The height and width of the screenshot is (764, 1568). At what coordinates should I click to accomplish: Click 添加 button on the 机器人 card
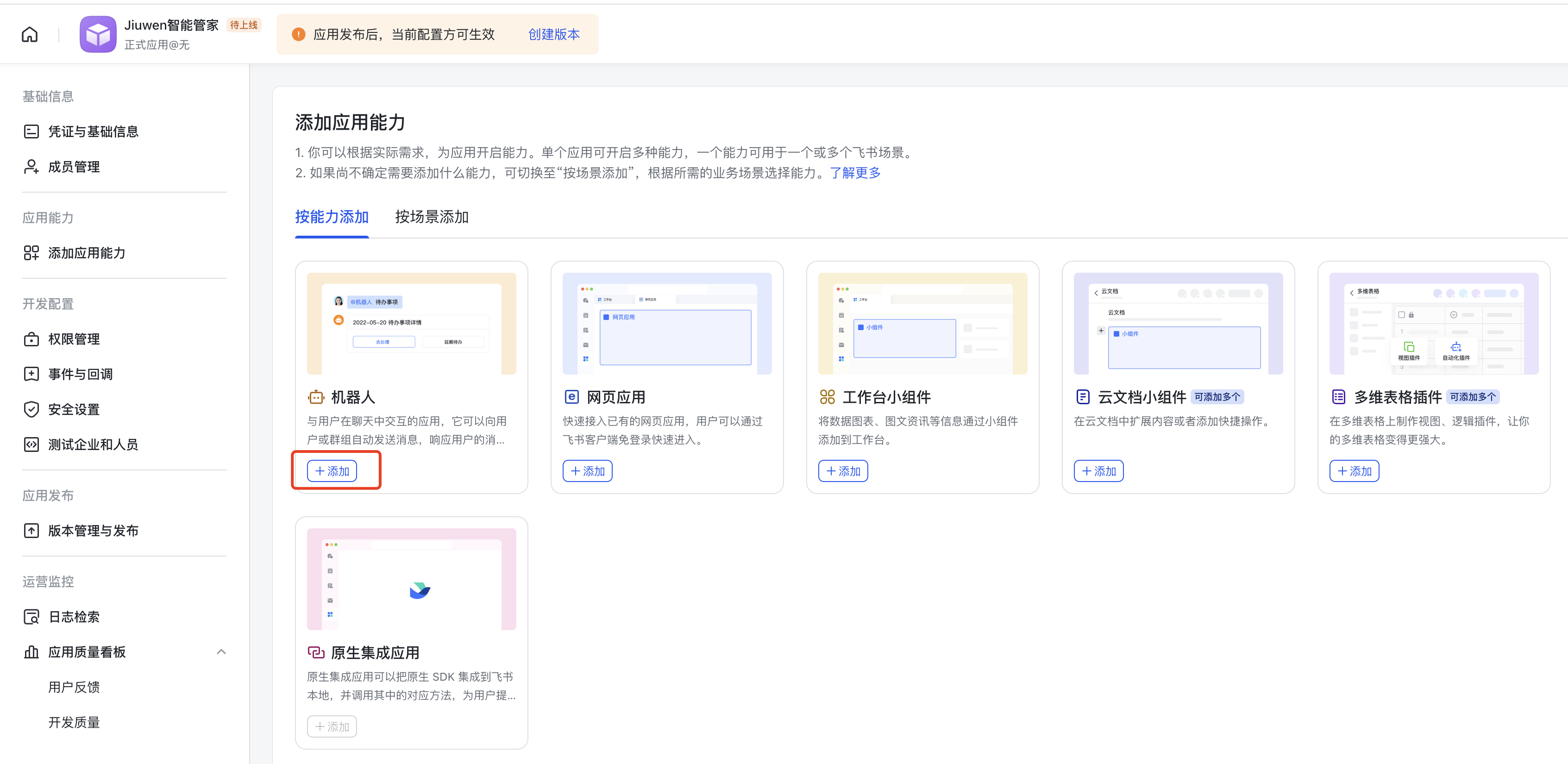[x=332, y=470]
